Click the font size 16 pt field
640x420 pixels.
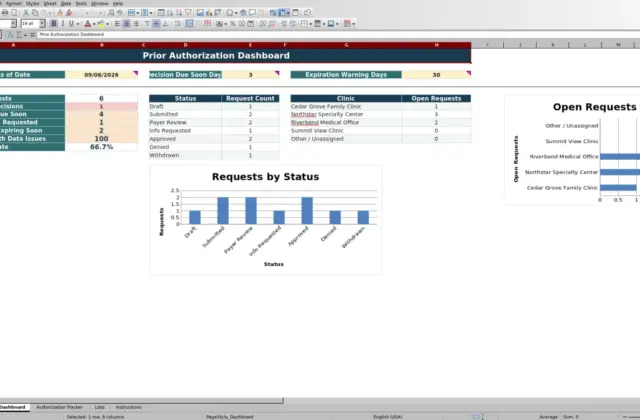tap(30, 24)
